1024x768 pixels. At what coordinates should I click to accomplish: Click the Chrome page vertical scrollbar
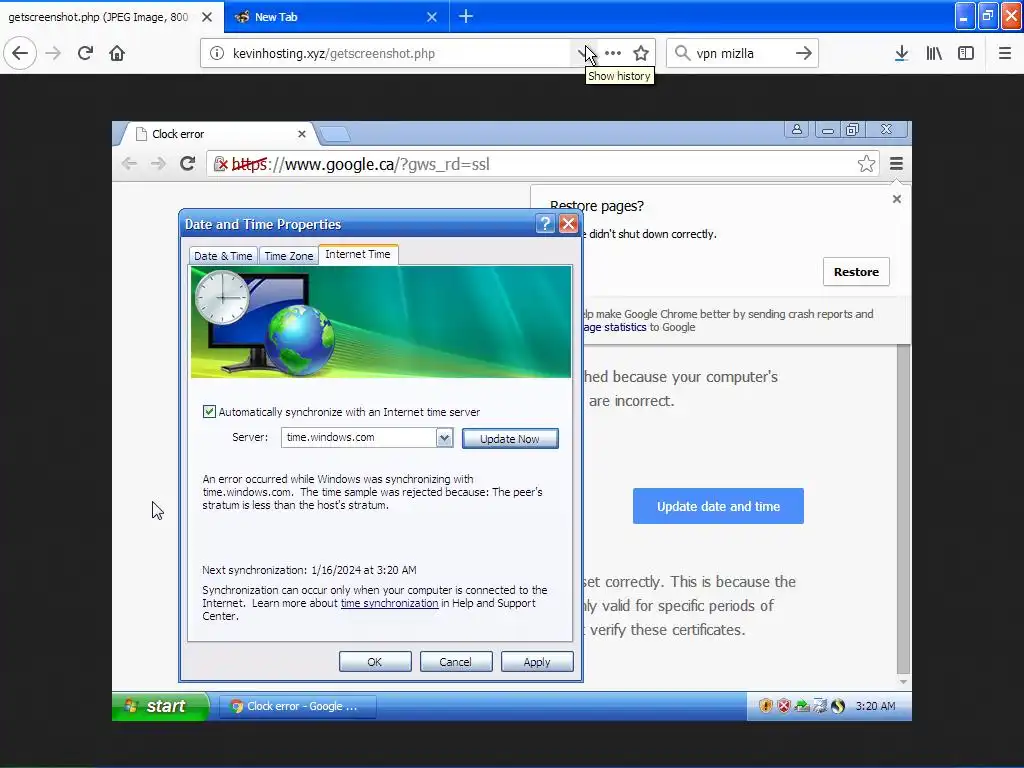pyautogui.click(x=903, y=509)
